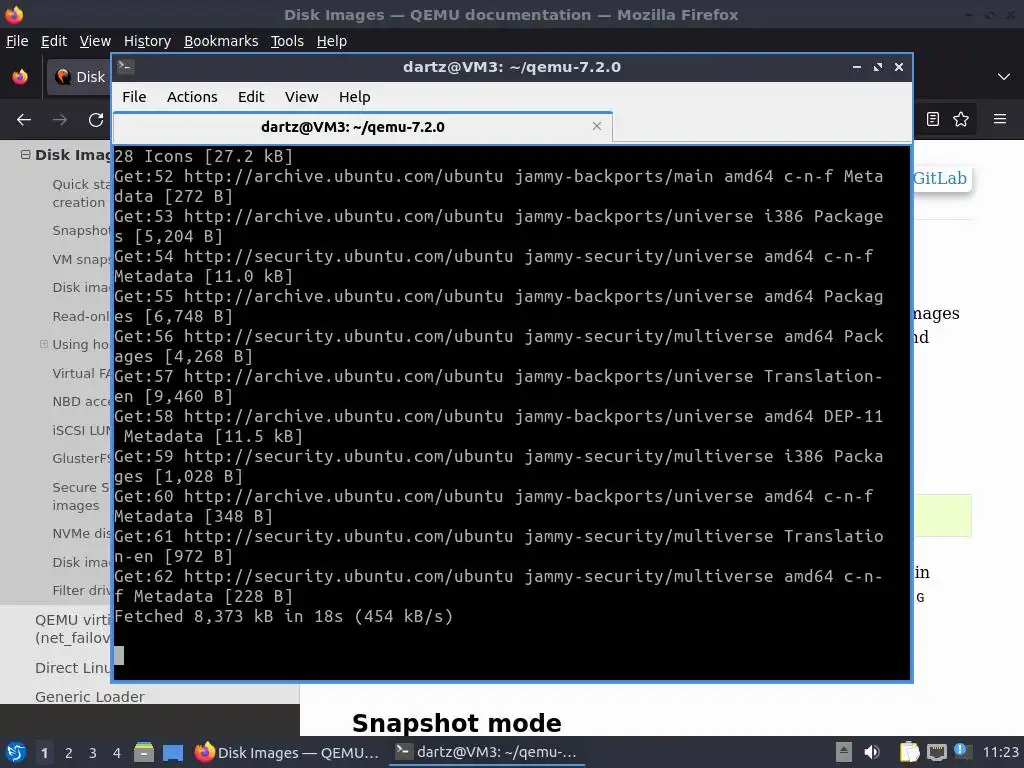Image resolution: width=1024 pixels, height=768 pixels.
Task: Close the dartz@VM3 terminal tab
Action: pyautogui.click(x=596, y=126)
